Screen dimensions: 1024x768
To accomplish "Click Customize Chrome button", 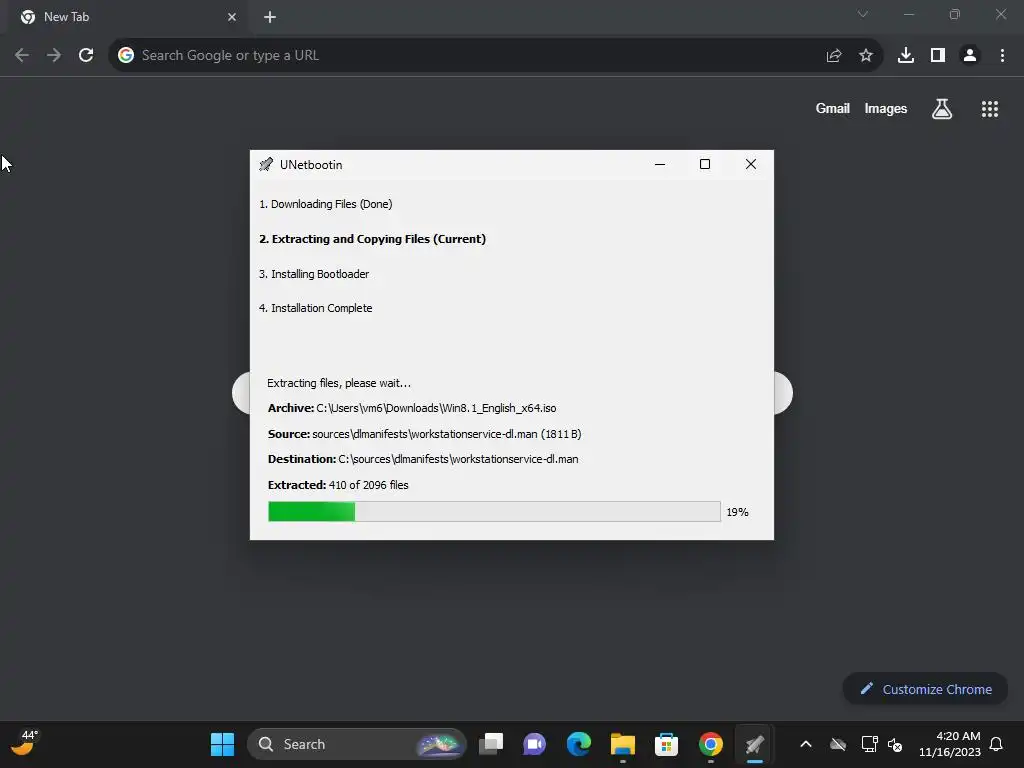I will 925,689.
